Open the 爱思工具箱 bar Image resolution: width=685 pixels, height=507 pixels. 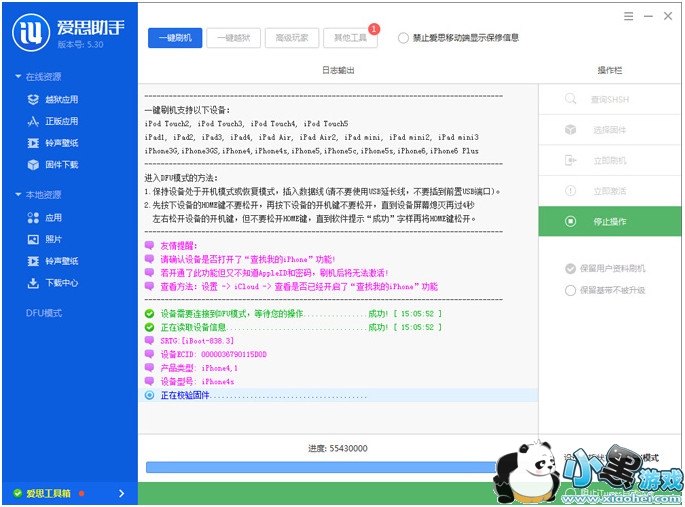point(70,493)
